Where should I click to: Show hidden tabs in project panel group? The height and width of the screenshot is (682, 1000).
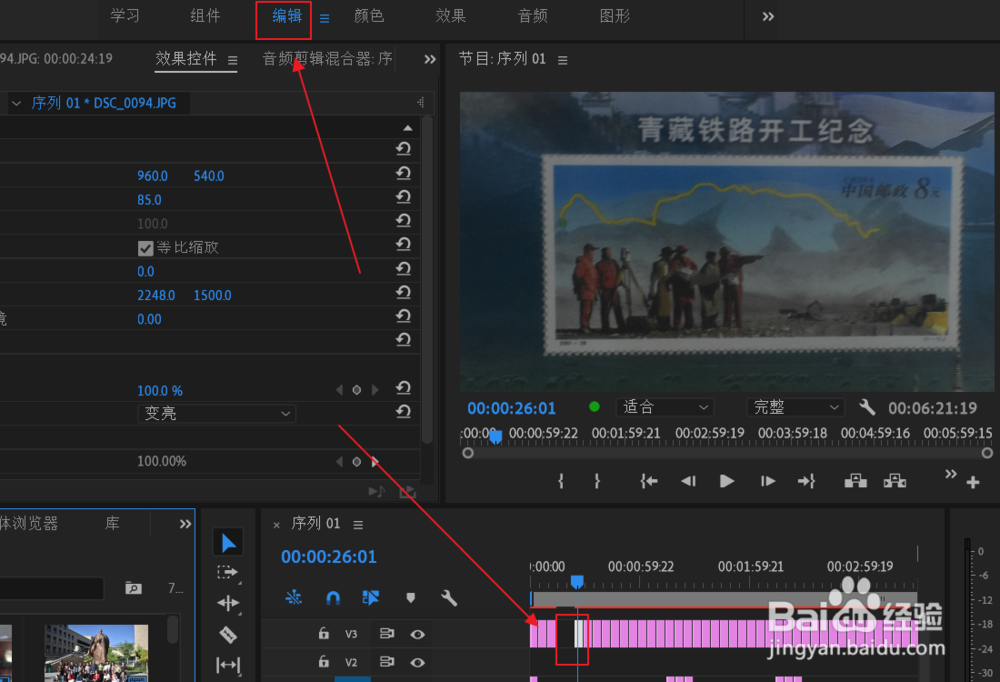click(x=185, y=524)
